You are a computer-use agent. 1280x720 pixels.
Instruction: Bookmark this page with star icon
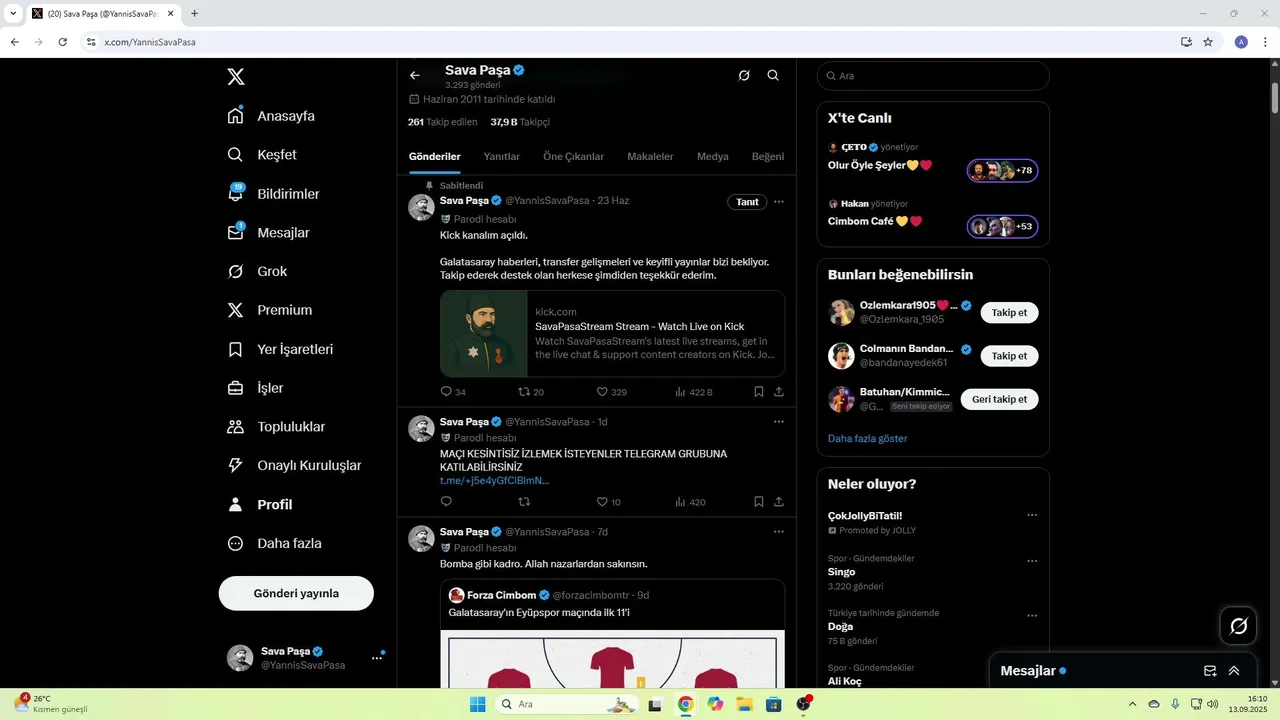pyautogui.click(x=1208, y=42)
